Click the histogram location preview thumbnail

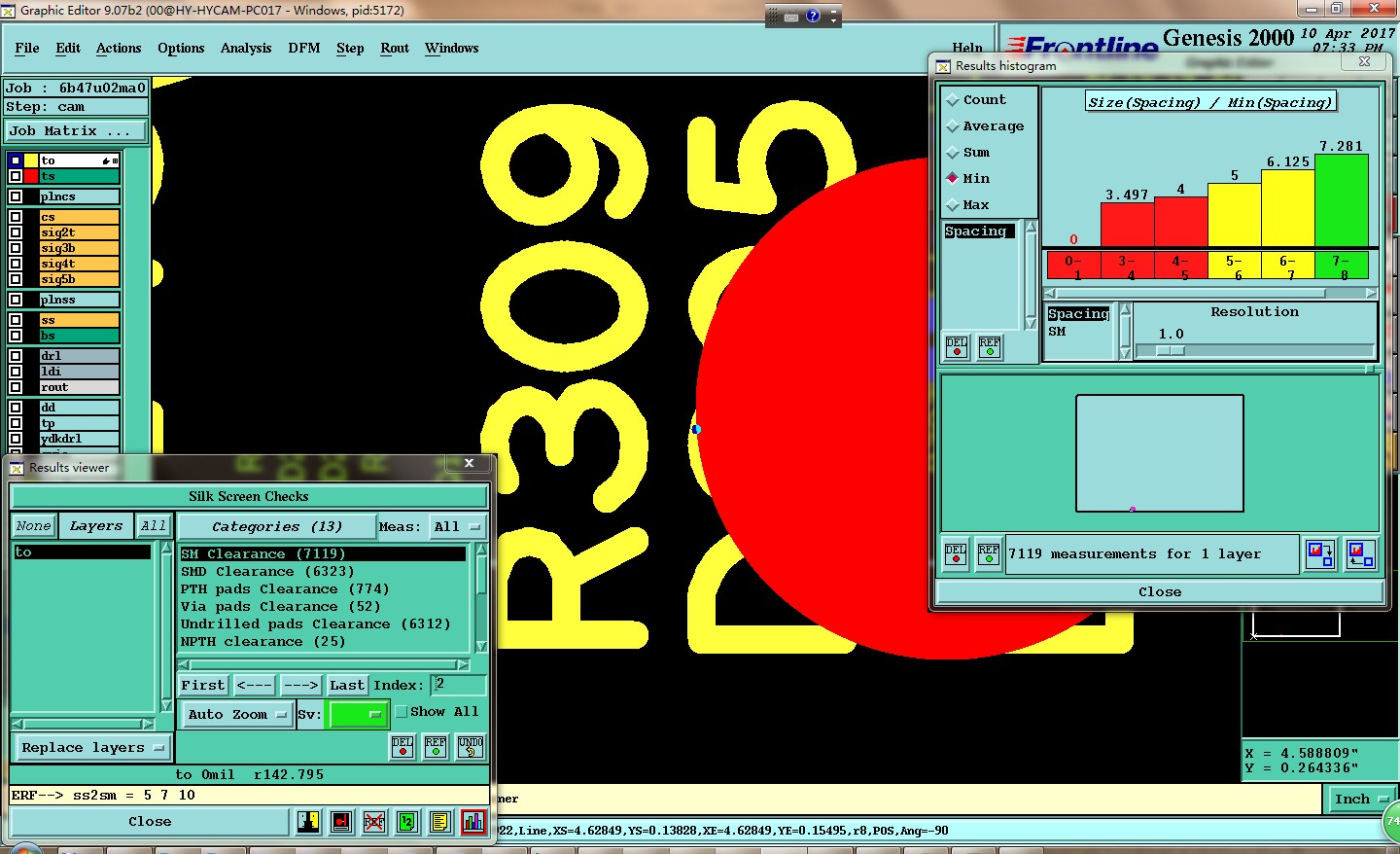click(x=1159, y=453)
